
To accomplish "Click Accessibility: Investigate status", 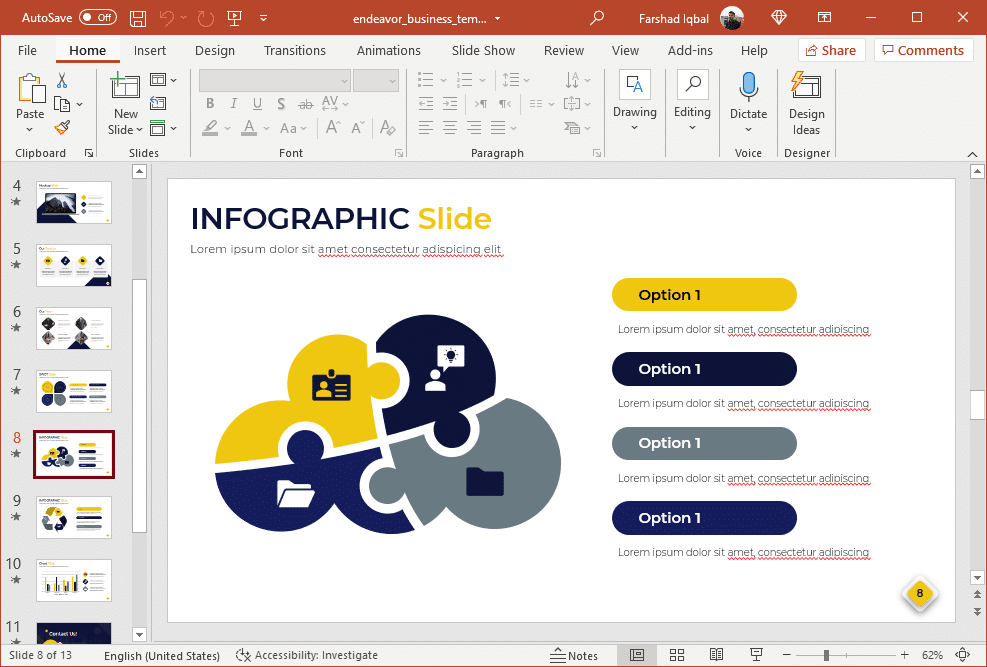I will coord(307,656).
